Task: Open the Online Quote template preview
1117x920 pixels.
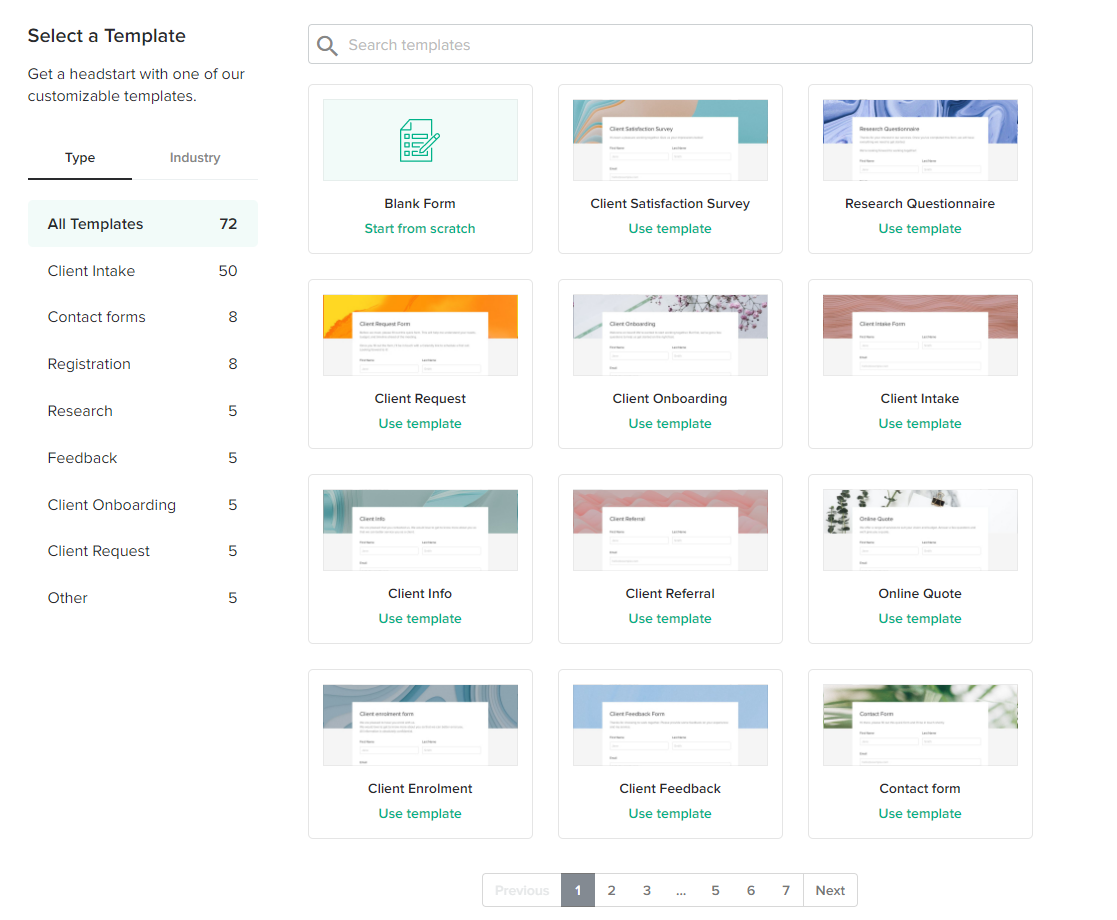Action: coord(920,530)
